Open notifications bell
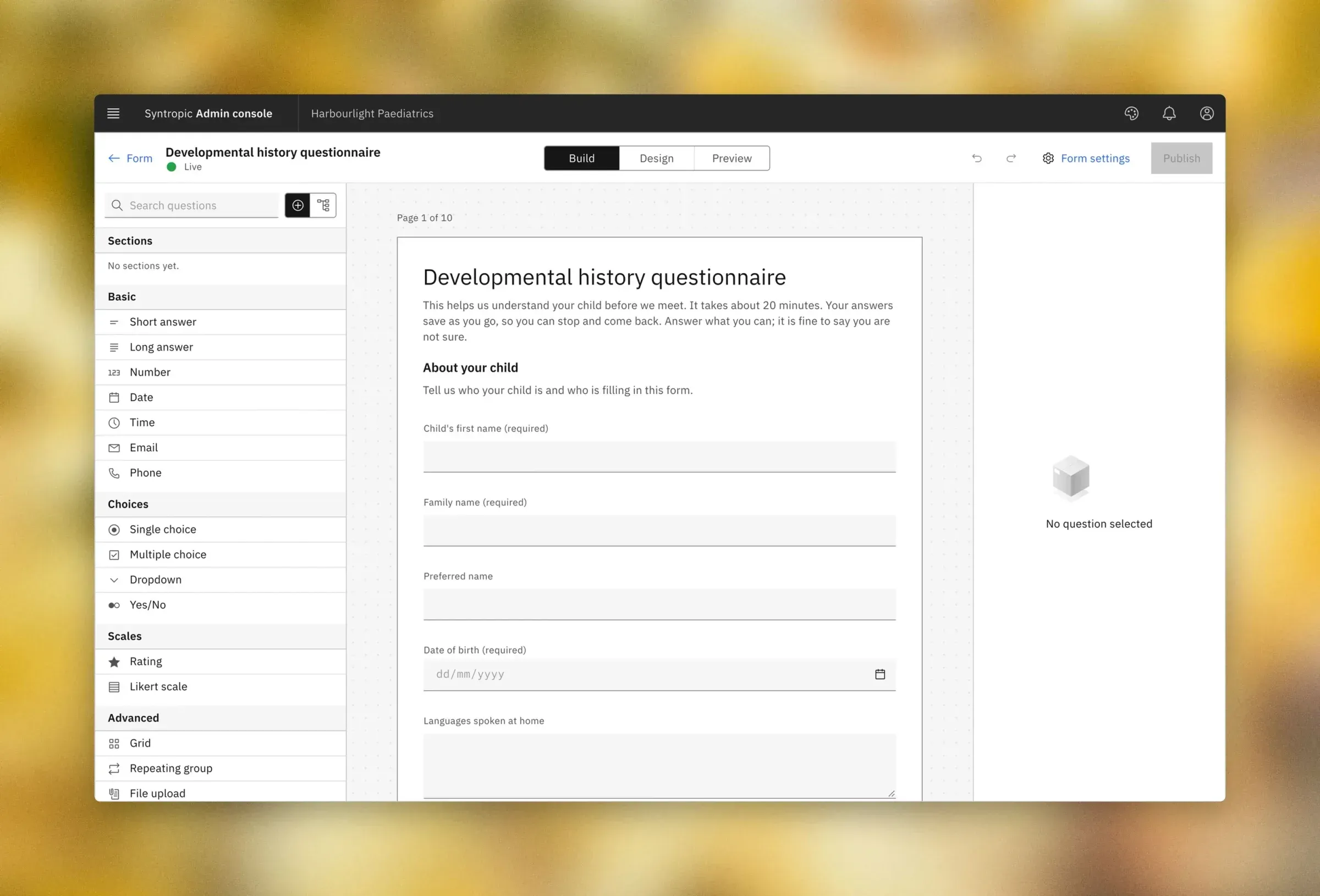This screenshot has width=1320, height=896. (x=1169, y=113)
